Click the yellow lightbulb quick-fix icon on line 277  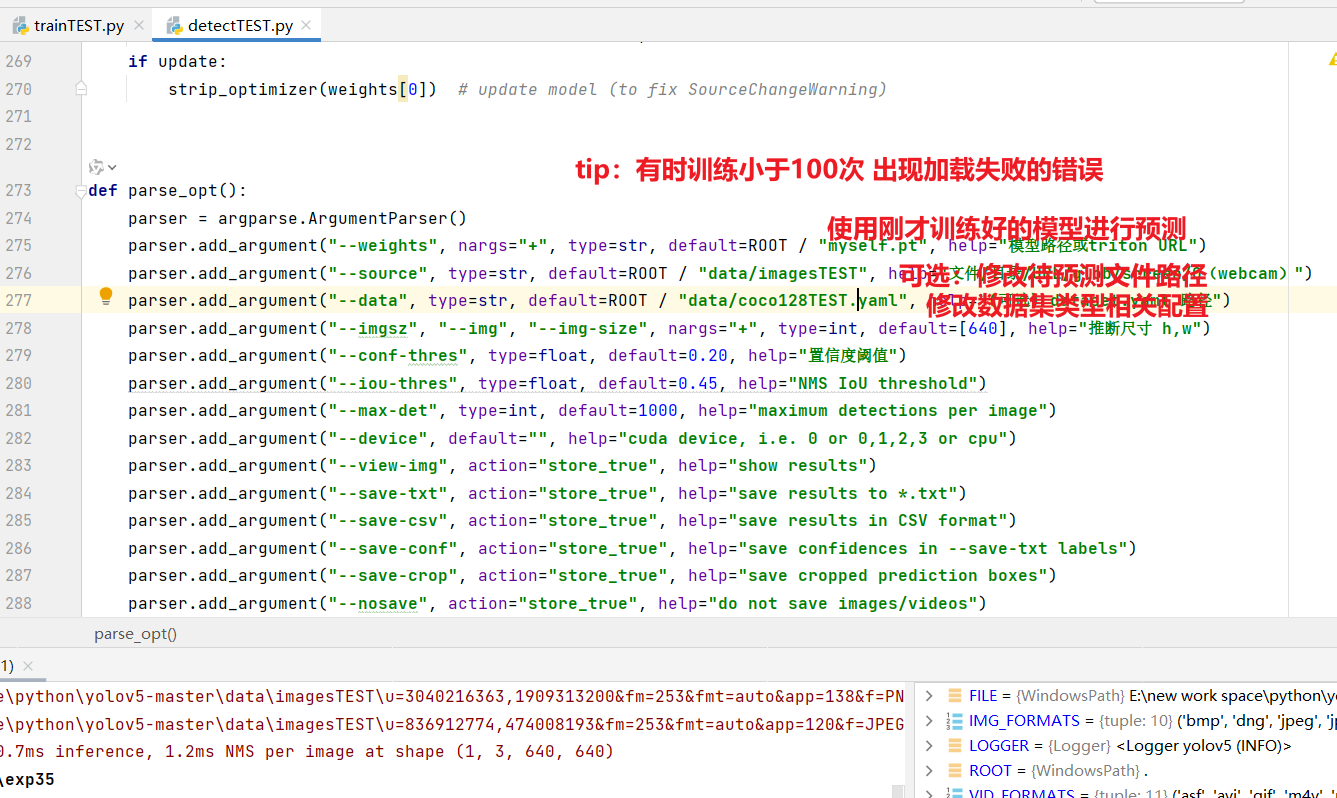click(x=106, y=296)
